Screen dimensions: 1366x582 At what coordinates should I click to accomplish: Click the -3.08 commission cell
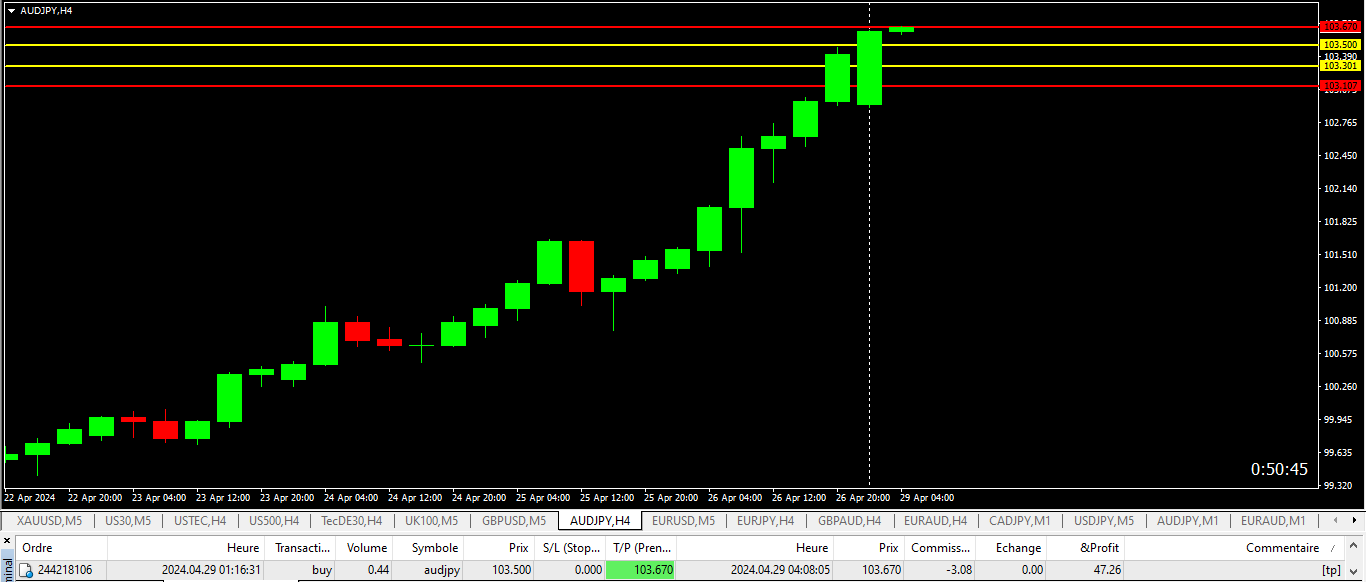click(x=957, y=570)
